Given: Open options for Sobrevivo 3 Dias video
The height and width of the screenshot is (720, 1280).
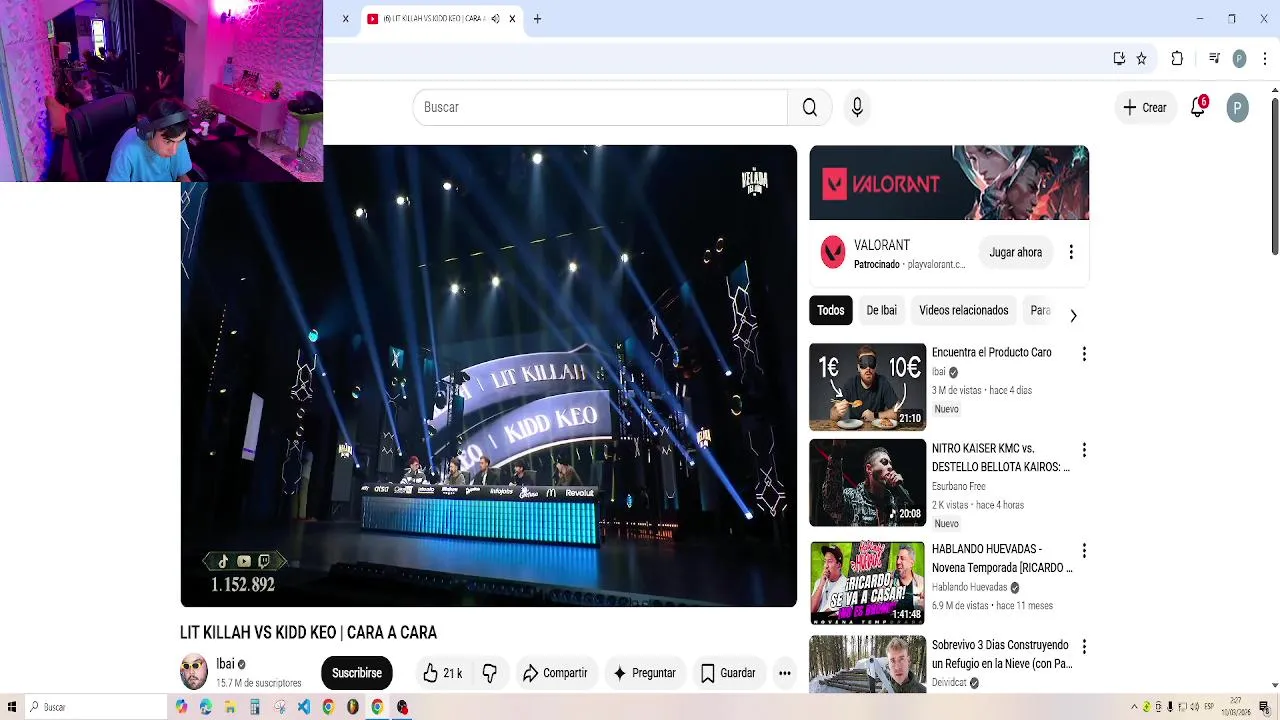Looking at the screenshot, I should click(1084, 647).
